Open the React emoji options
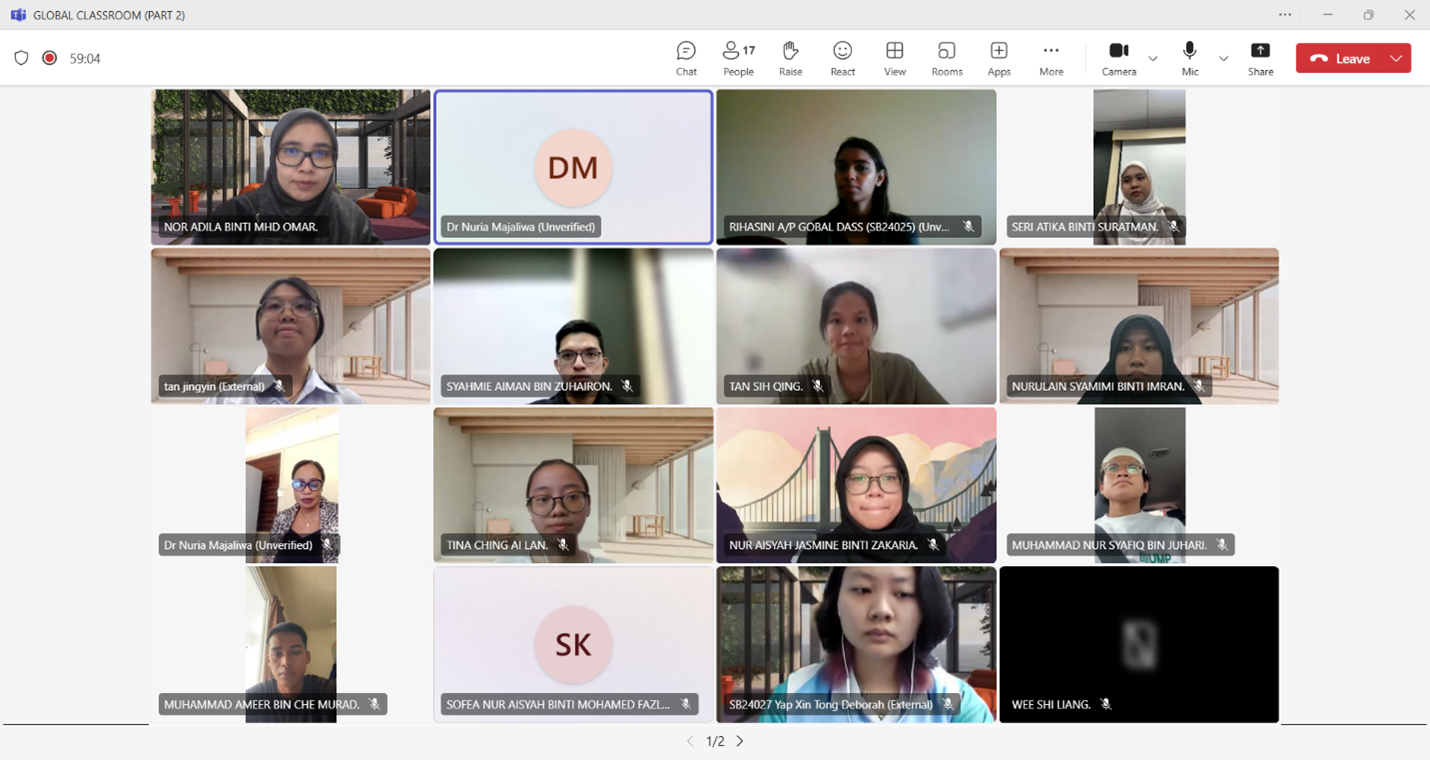 843,58
